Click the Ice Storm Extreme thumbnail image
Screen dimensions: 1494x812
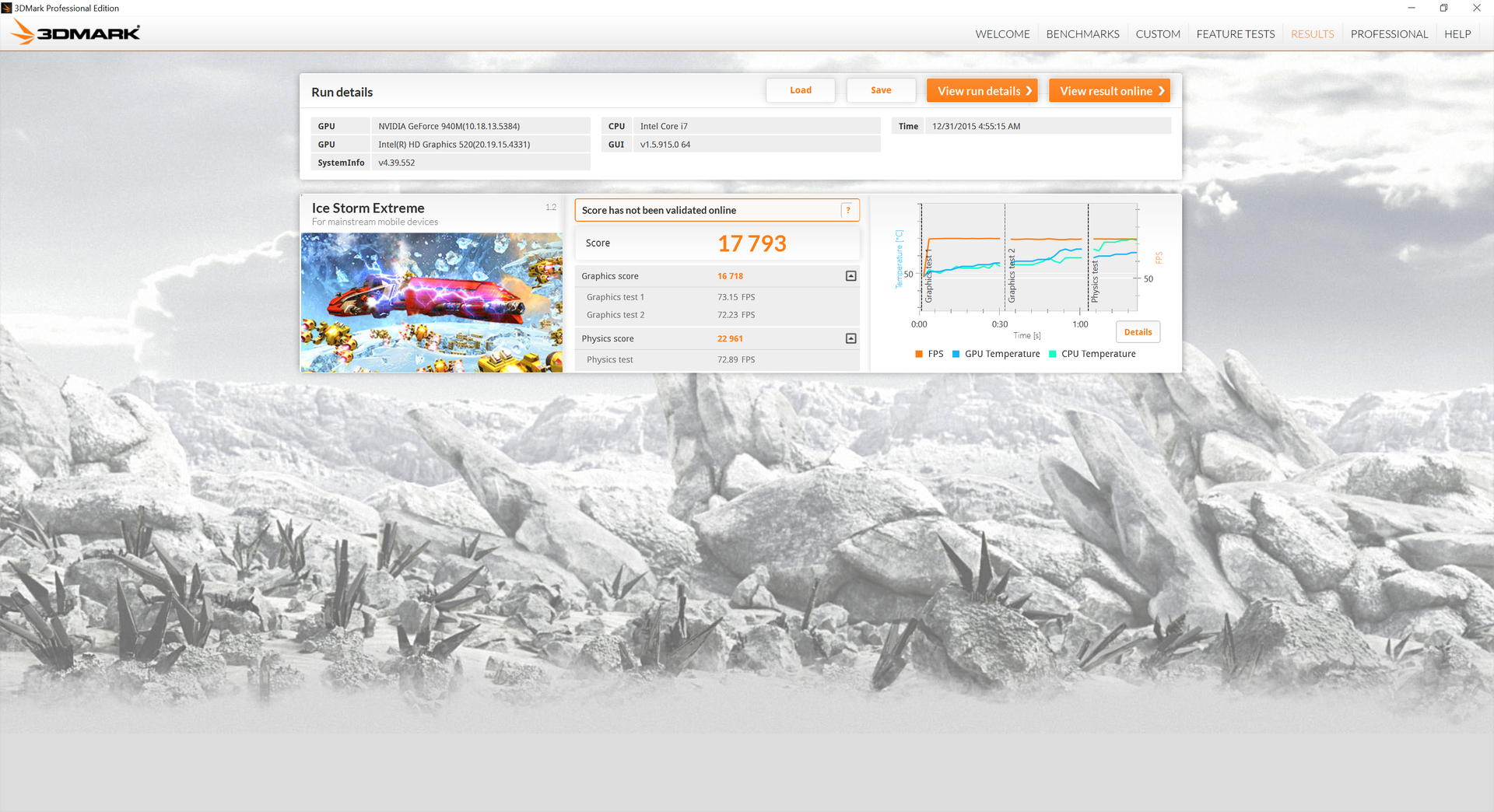point(432,303)
